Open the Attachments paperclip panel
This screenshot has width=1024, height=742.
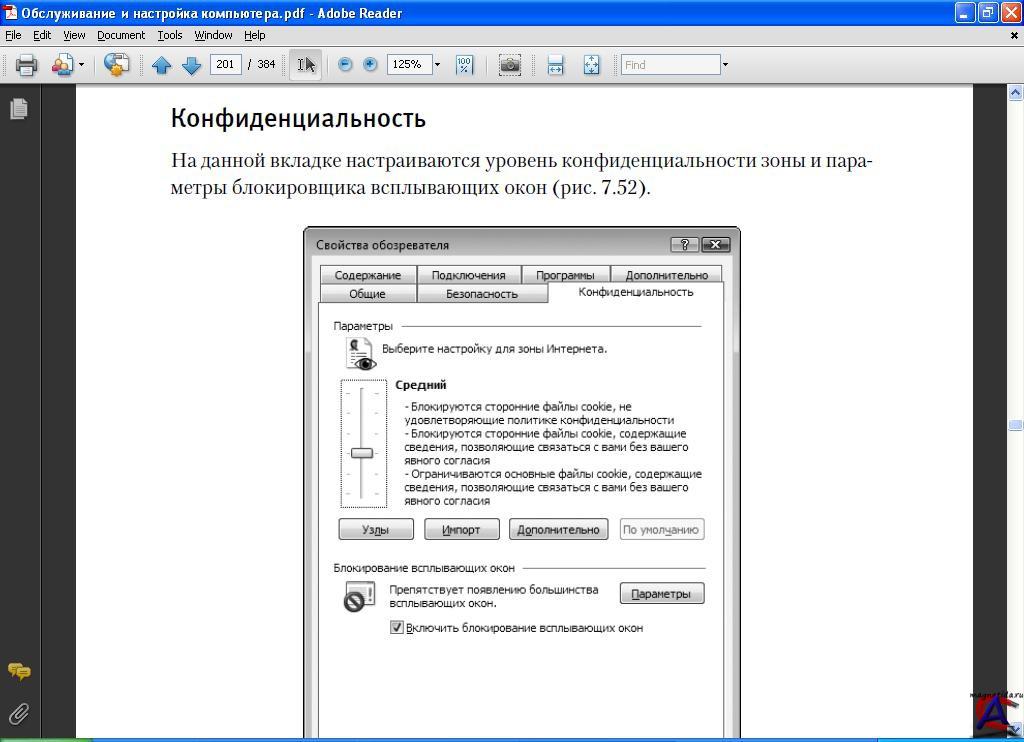click(18, 713)
